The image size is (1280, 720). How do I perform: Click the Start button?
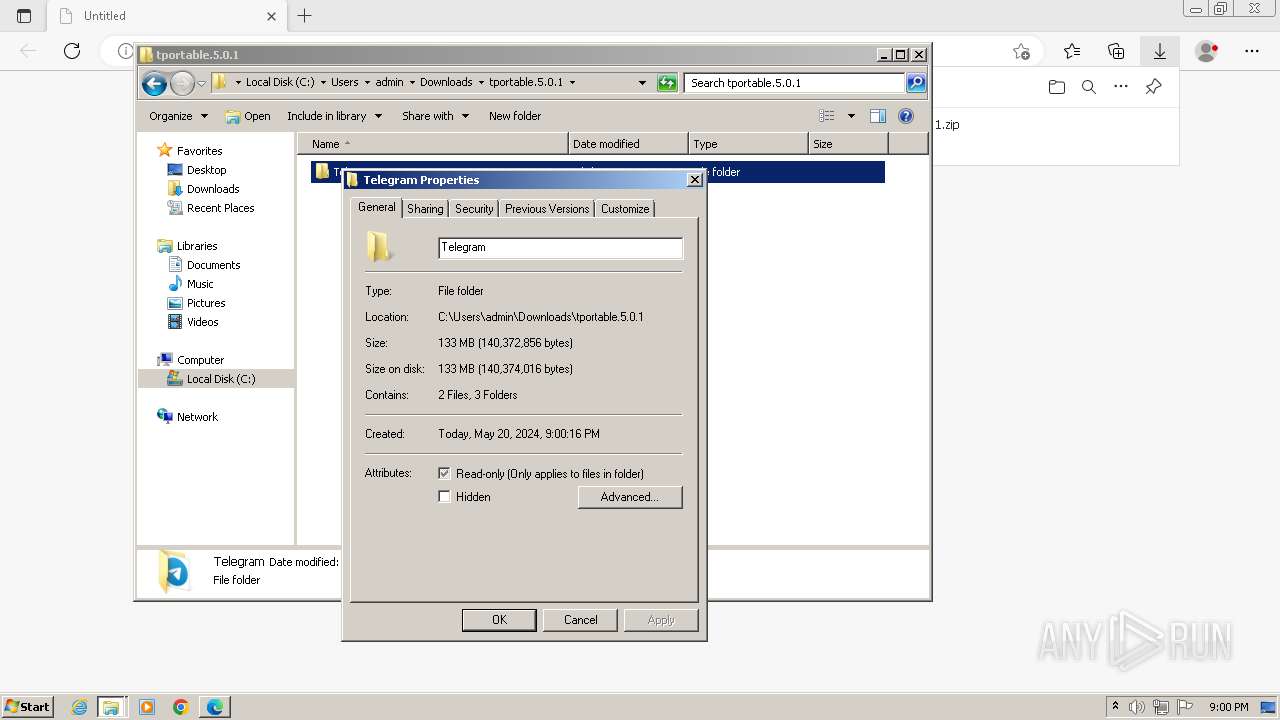27,707
